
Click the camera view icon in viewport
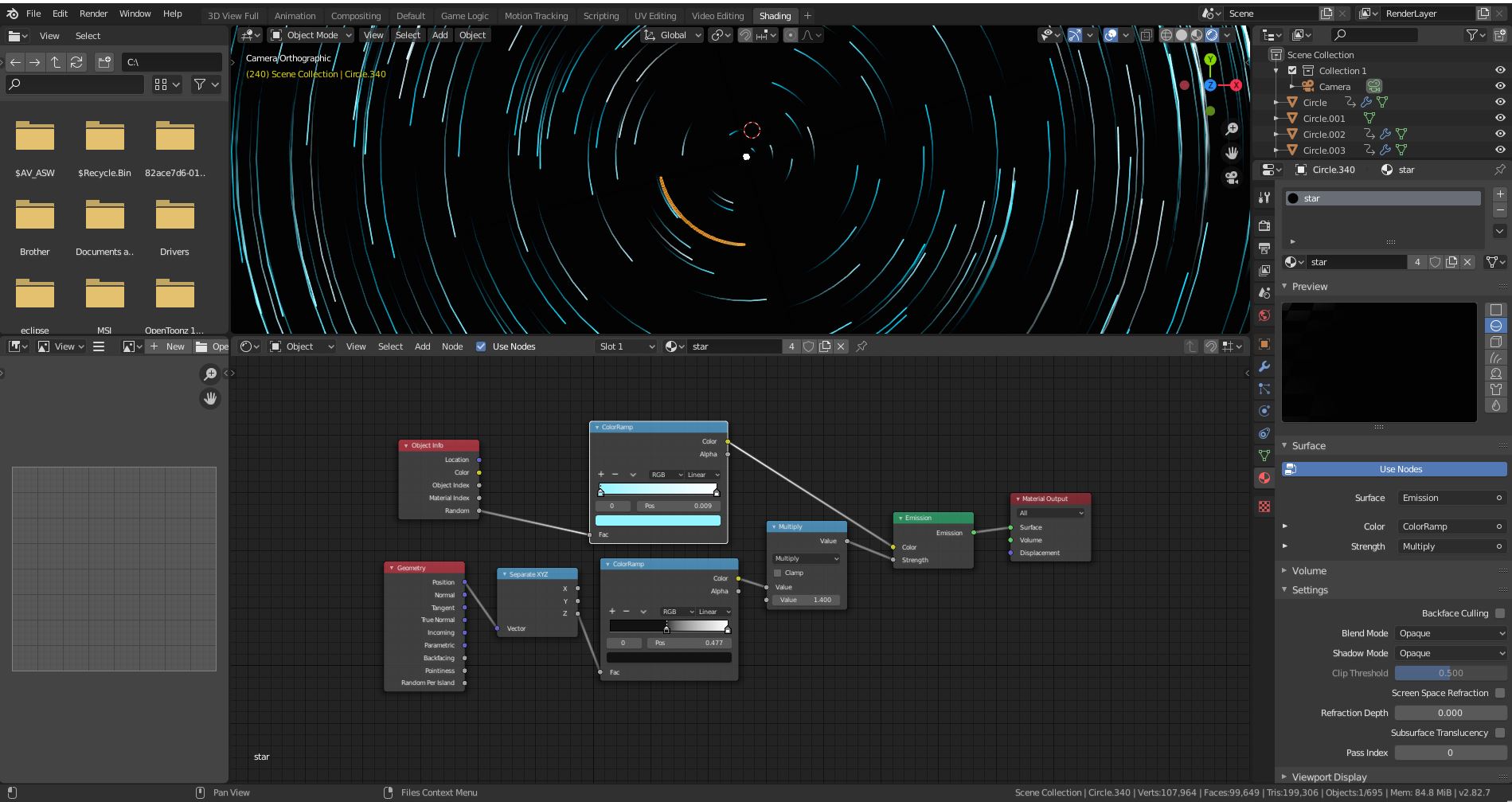click(x=1232, y=178)
